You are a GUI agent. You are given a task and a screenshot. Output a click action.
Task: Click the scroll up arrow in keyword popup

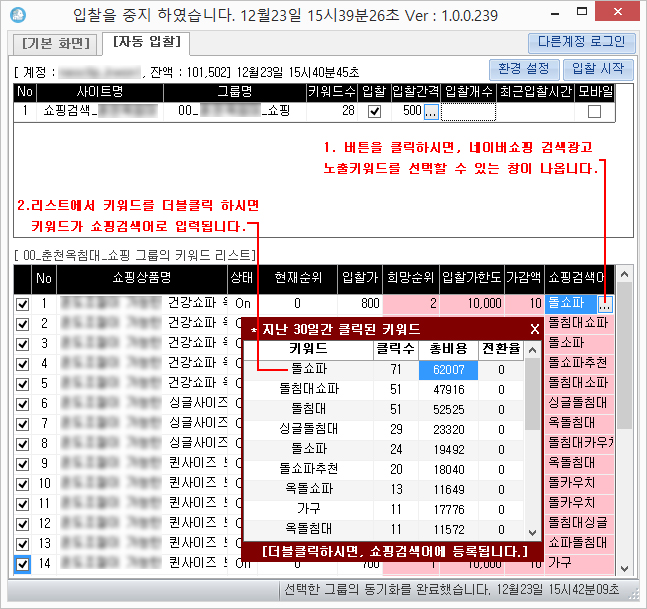(x=533, y=351)
